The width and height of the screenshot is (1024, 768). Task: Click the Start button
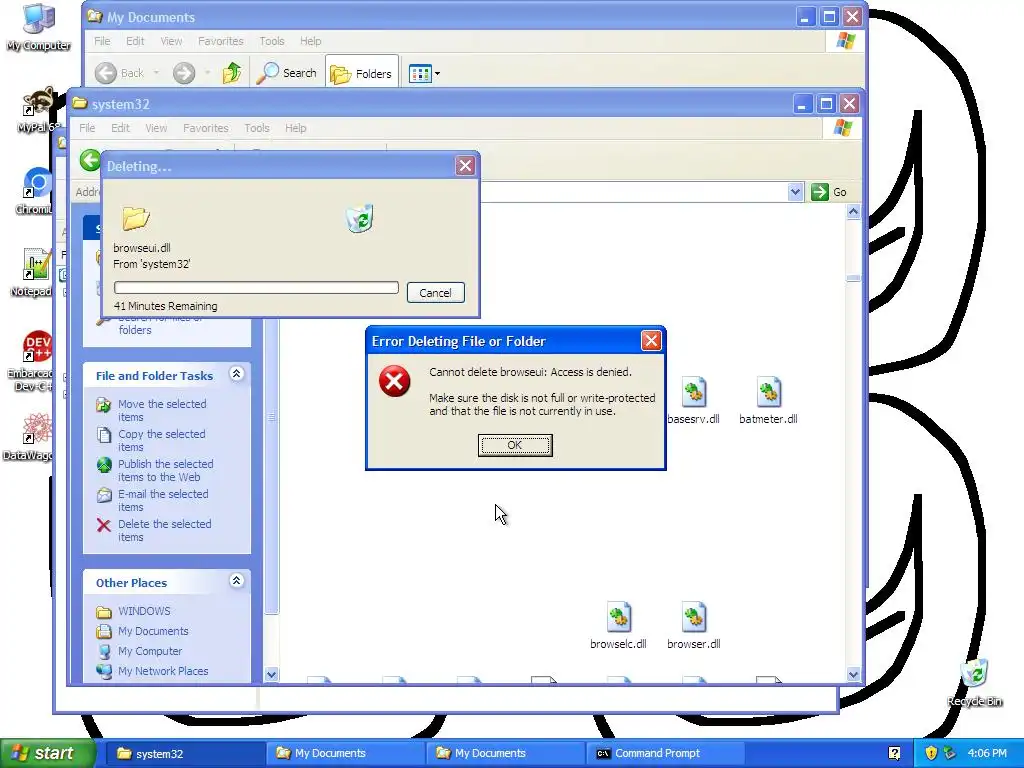[46, 754]
